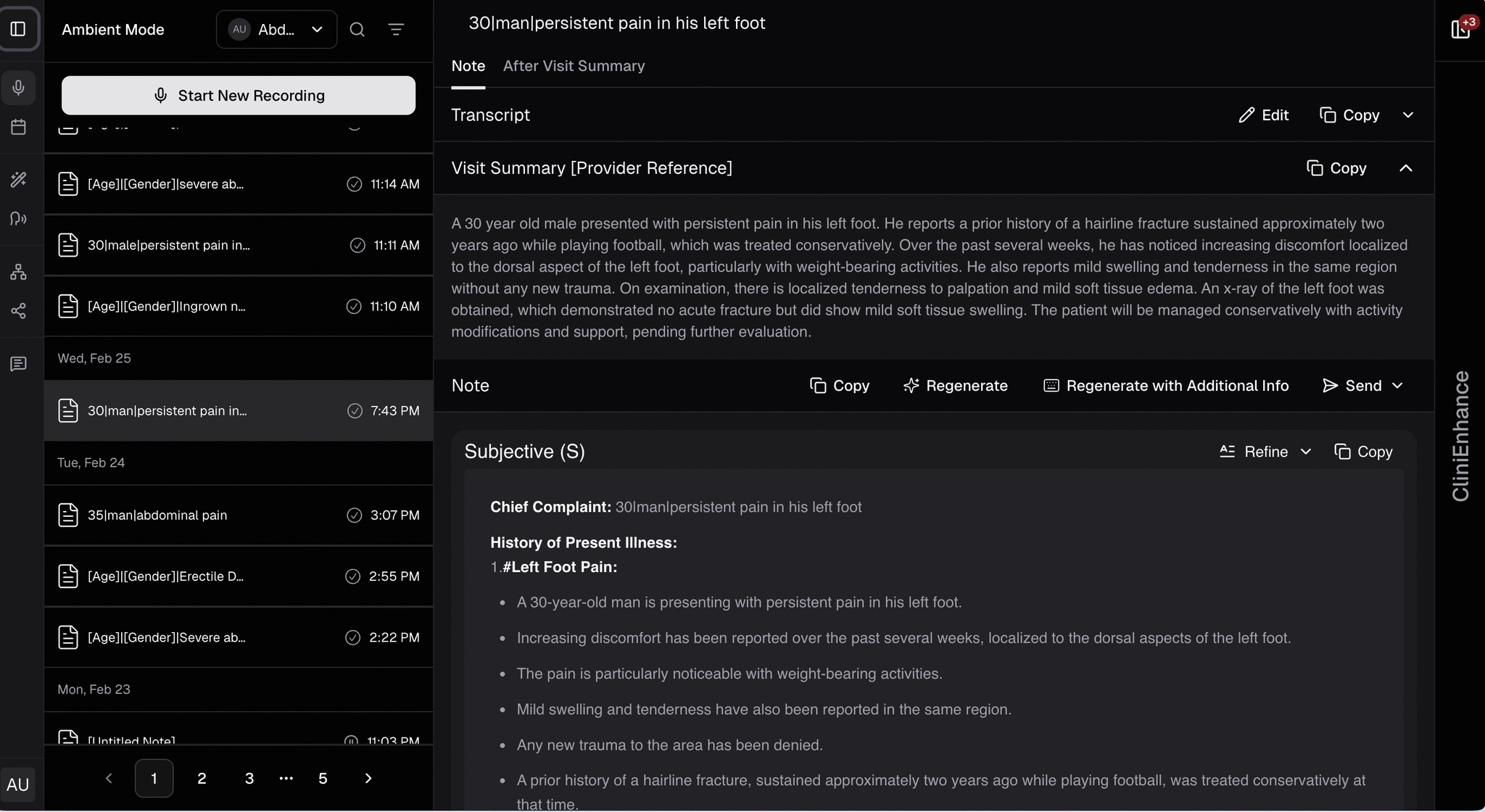The height and width of the screenshot is (812, 1485).
Task: Click the document icon of 35|man|abdominal pain
Action: click(68, 515)
